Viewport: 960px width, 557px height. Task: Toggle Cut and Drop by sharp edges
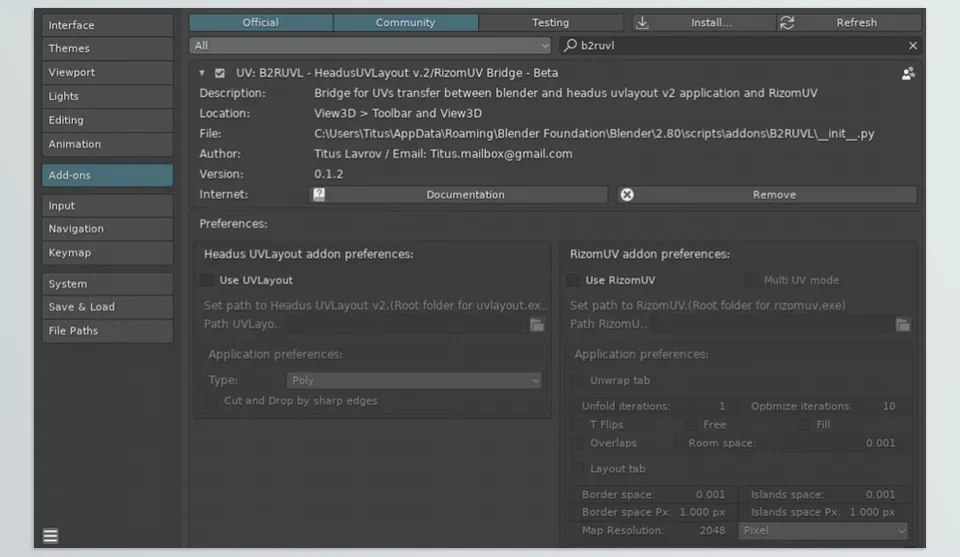tap(212, 401)
